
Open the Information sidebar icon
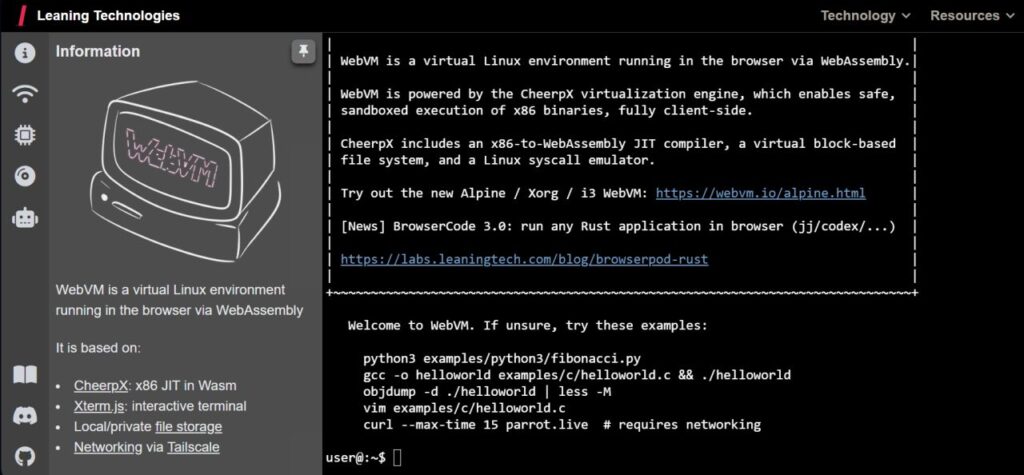click(24, 53)
